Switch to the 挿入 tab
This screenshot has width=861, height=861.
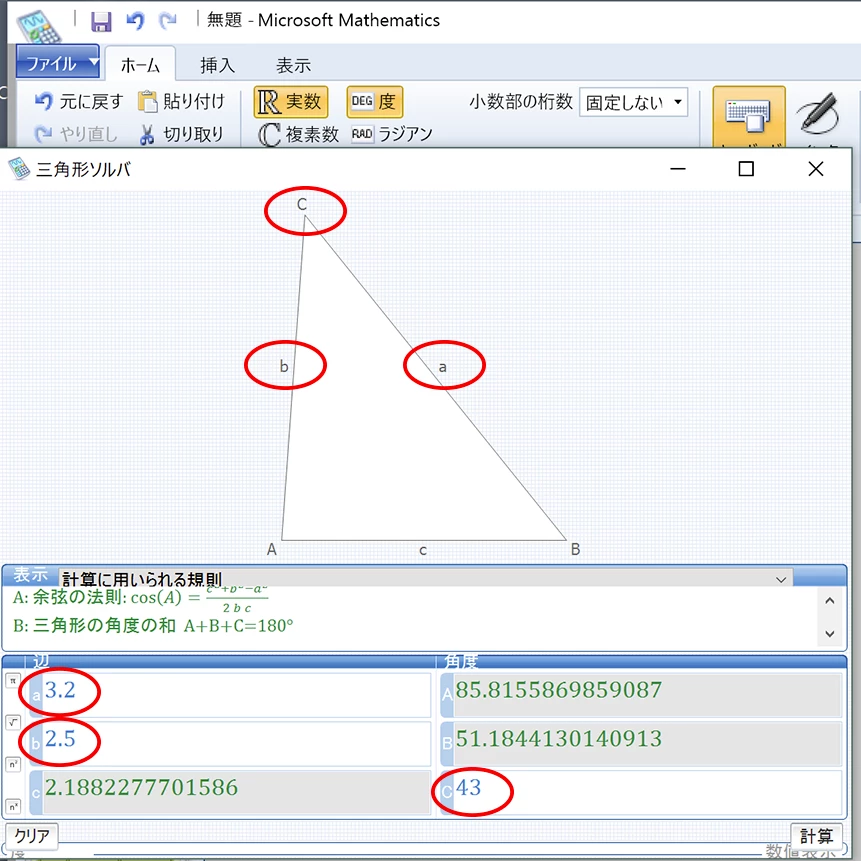[x=217, y=65]
